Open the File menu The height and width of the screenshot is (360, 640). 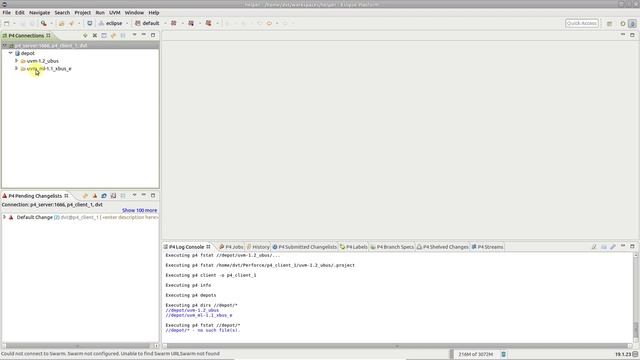click(7, 13)
